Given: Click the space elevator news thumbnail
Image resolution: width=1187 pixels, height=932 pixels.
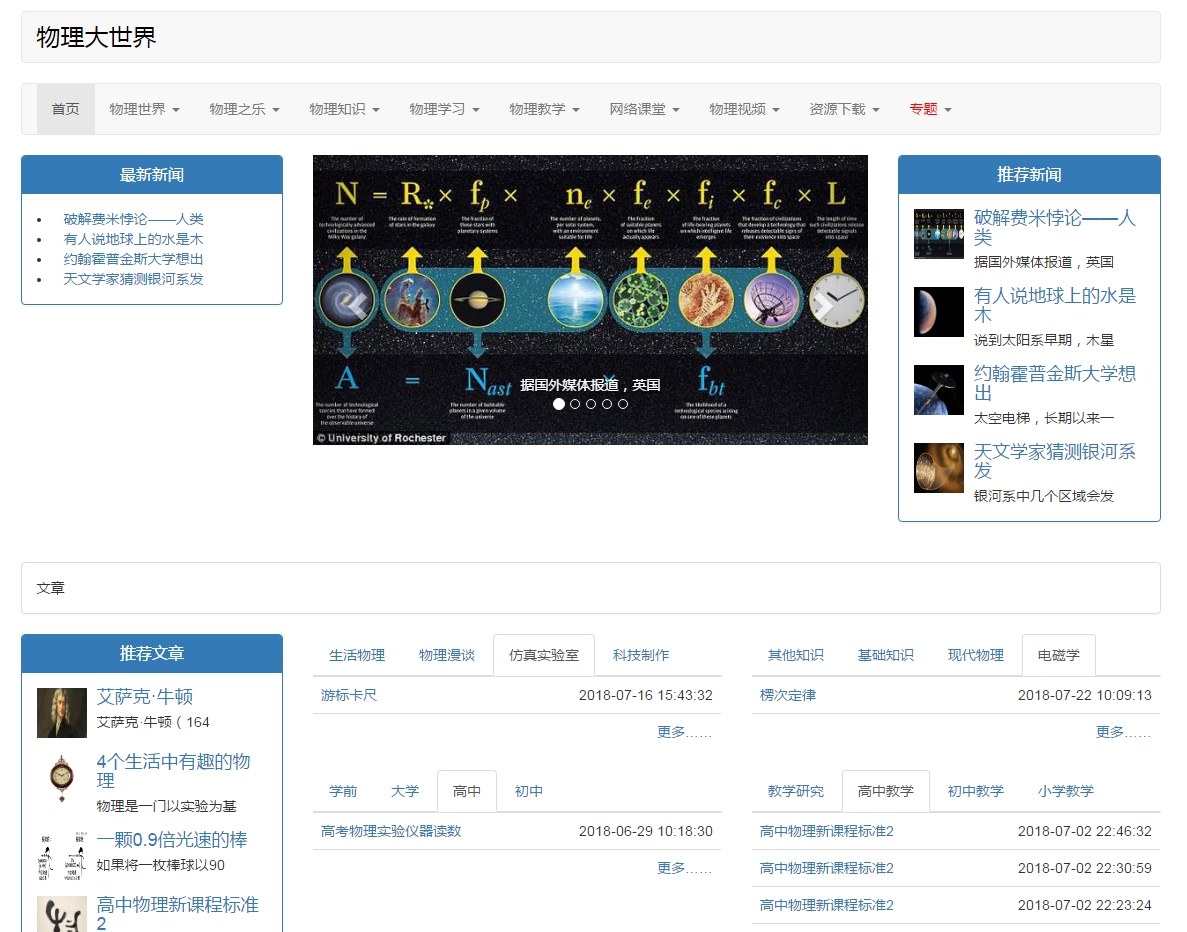Looking at the screenshot, I should (x=938, y=390).
